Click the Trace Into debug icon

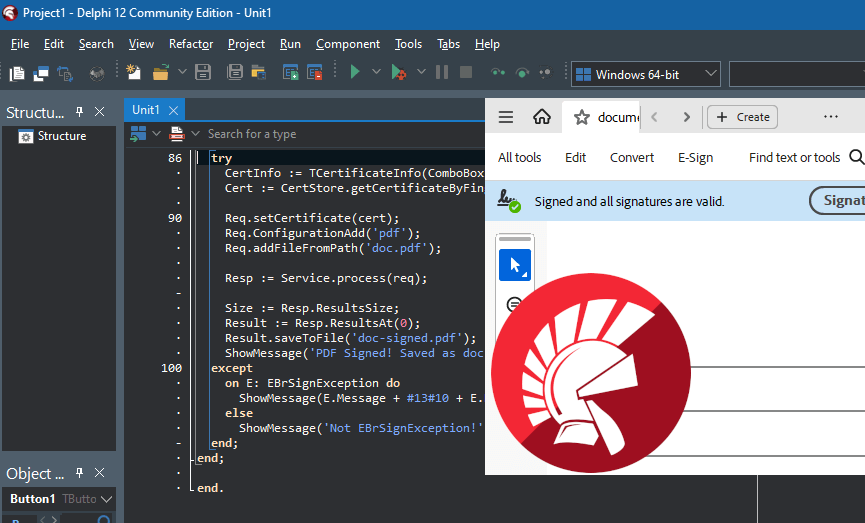pyautogui.click(x=498, y=72)
